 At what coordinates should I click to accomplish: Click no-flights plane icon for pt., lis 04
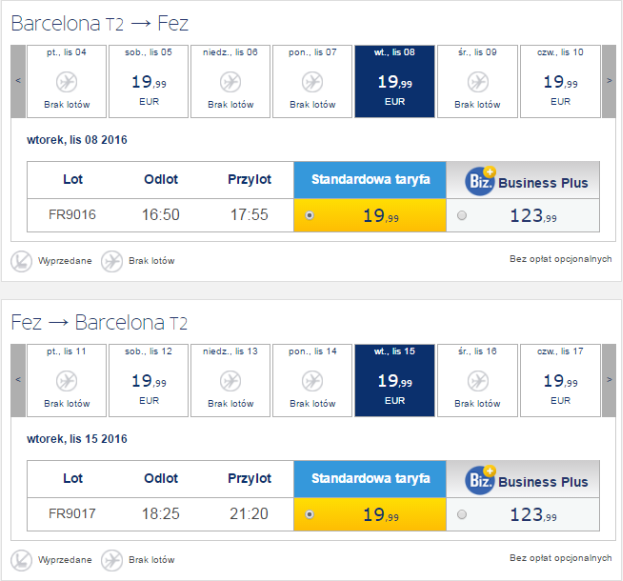click(67, 81)
